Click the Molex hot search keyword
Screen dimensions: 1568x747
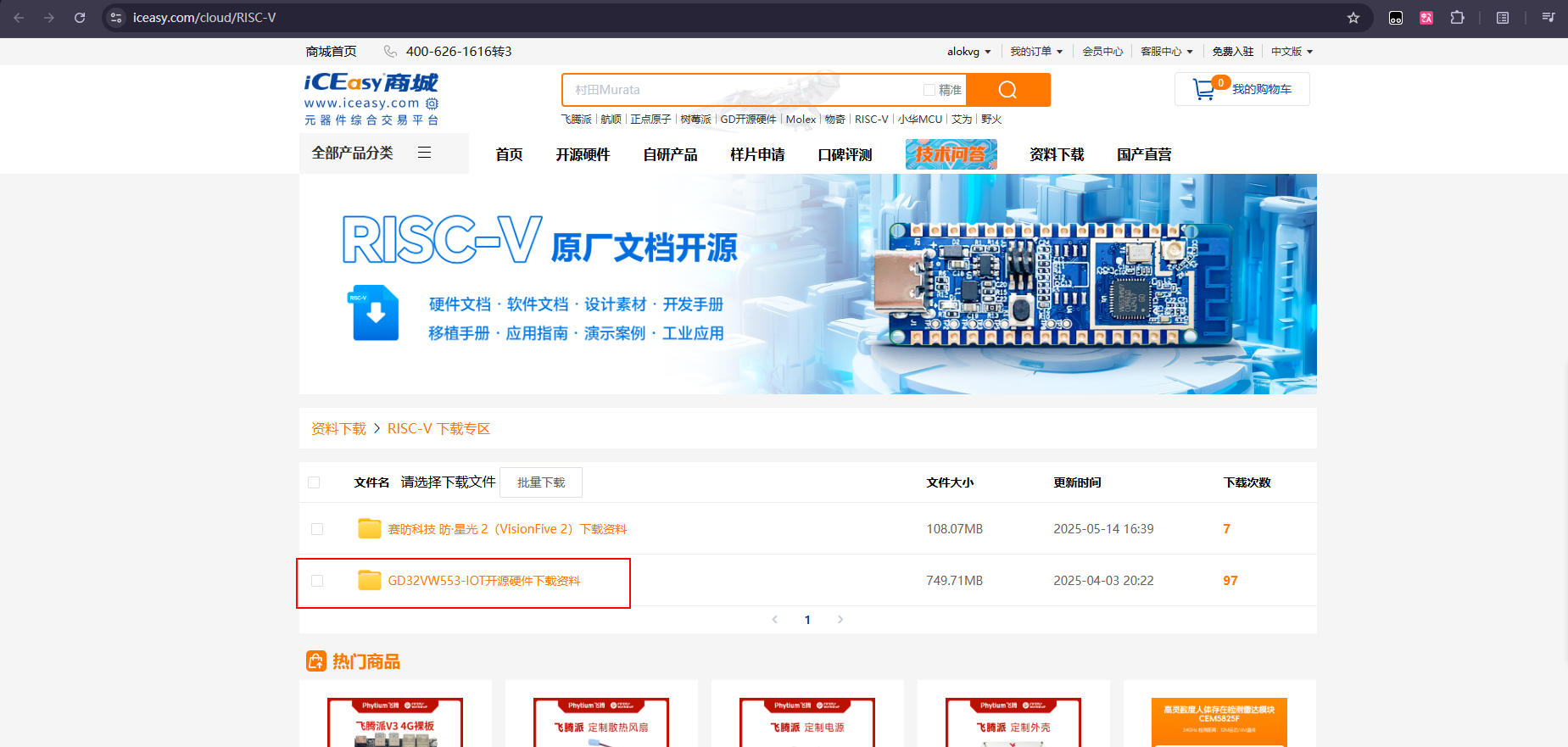[x=801, y=120]
